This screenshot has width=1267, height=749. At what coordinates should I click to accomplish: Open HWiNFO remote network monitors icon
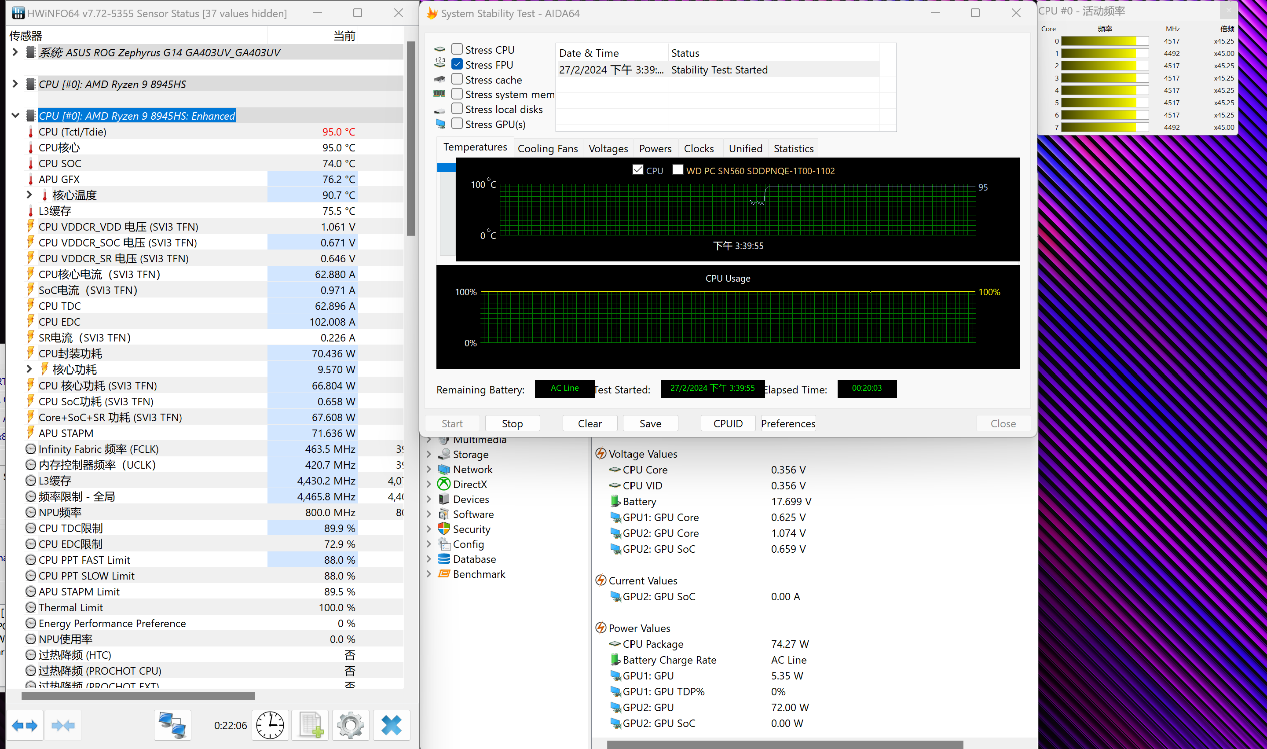tap(172, 725)
